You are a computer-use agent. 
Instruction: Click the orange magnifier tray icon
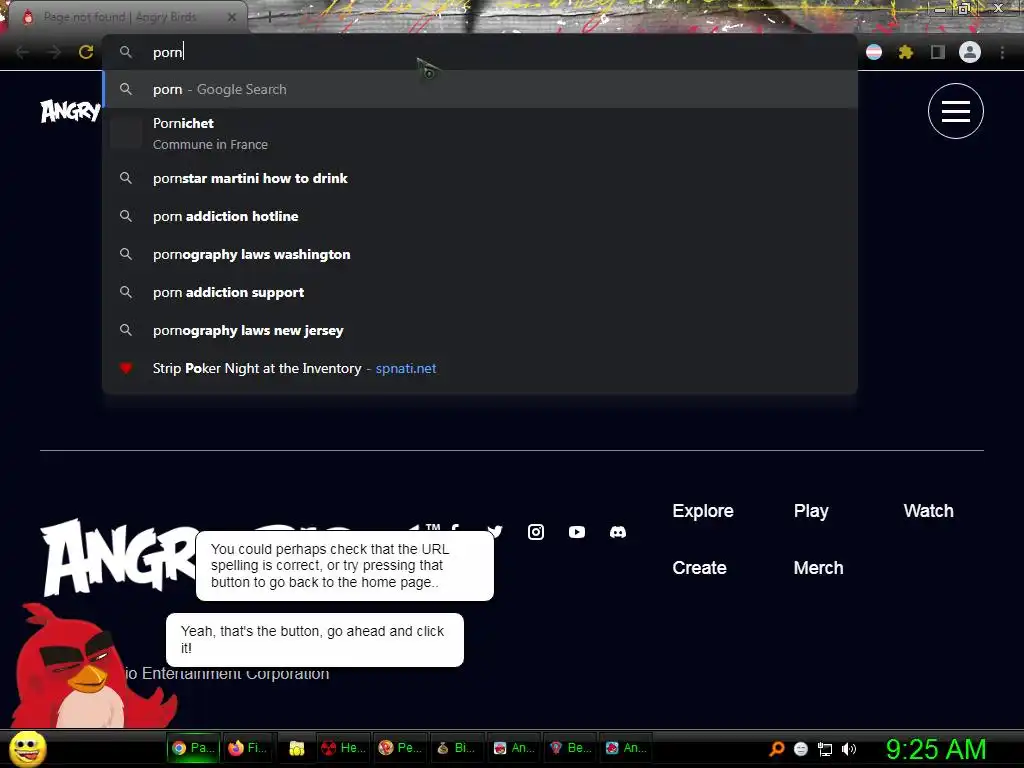(x=777, y=748)
